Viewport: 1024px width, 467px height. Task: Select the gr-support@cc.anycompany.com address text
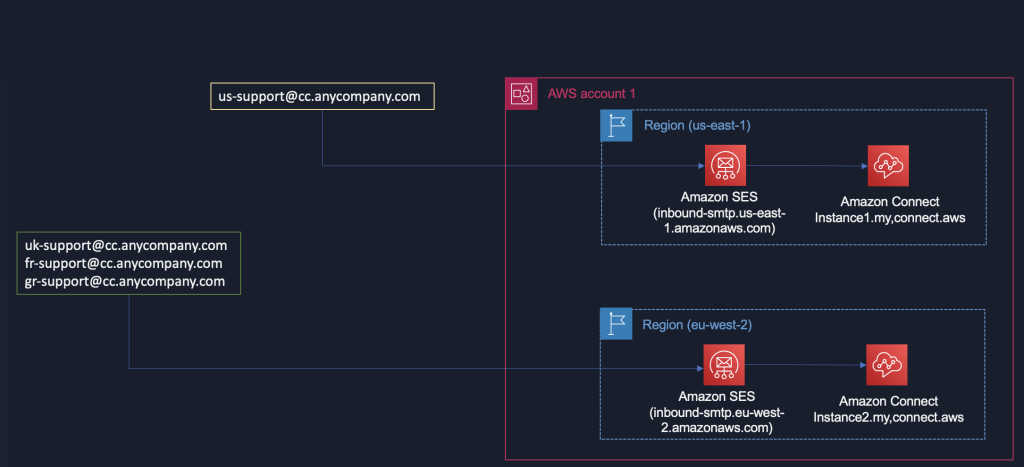[125, 282]
